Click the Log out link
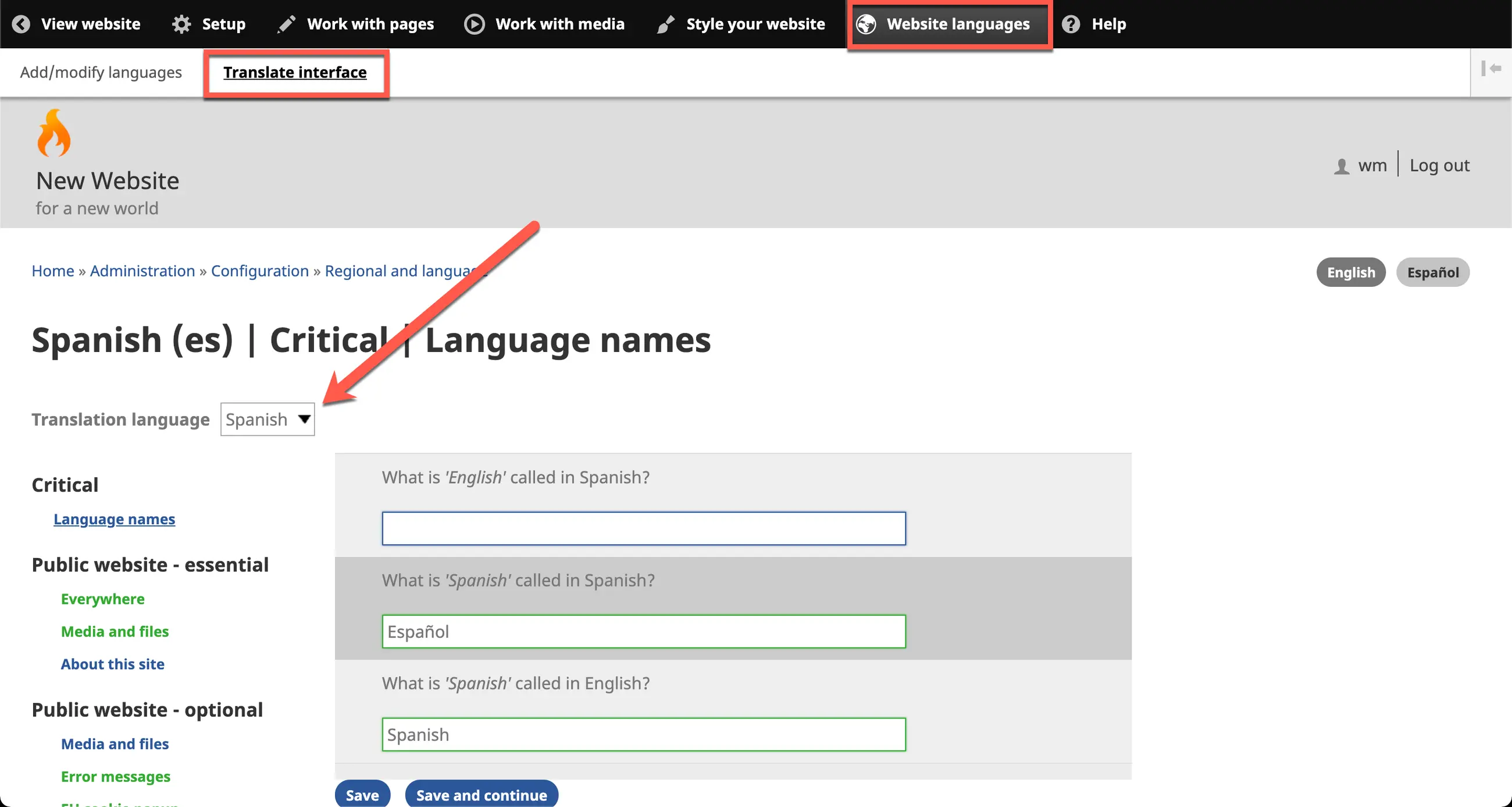This screenshot has width=1512, height=807. [1439, 166]
